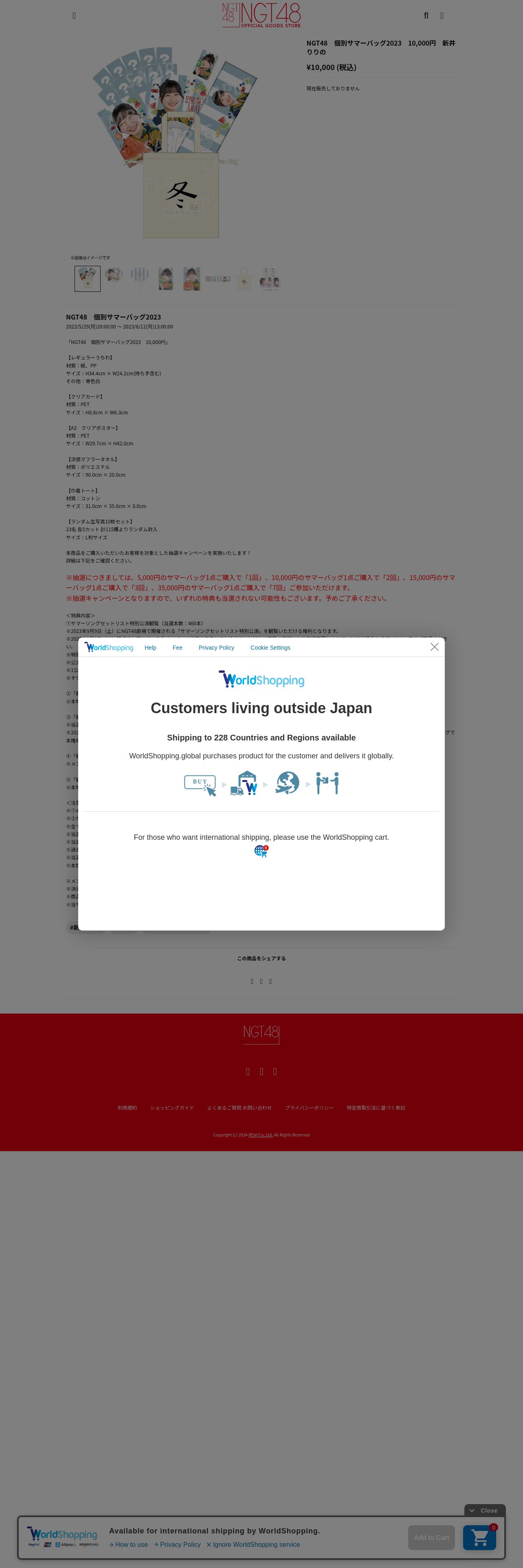The height and width of the screenshot is (1568, 523).
Task: Select the first thumbnail with bag set
Action: pos(88,279)
